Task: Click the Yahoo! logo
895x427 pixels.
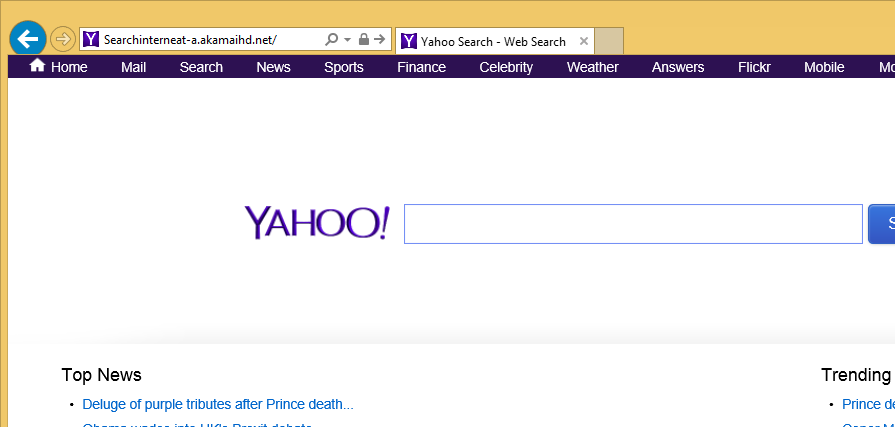Action: [x=317, y=223]
